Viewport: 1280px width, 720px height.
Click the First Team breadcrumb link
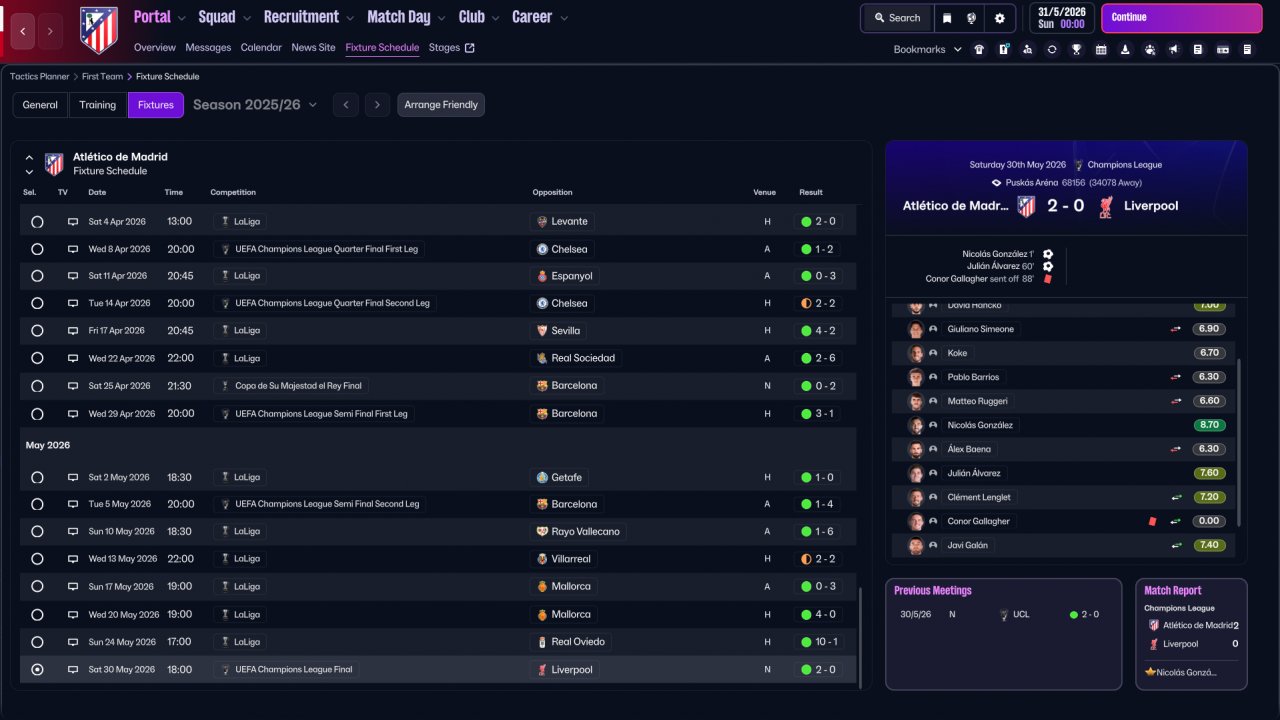pos(103,76)
